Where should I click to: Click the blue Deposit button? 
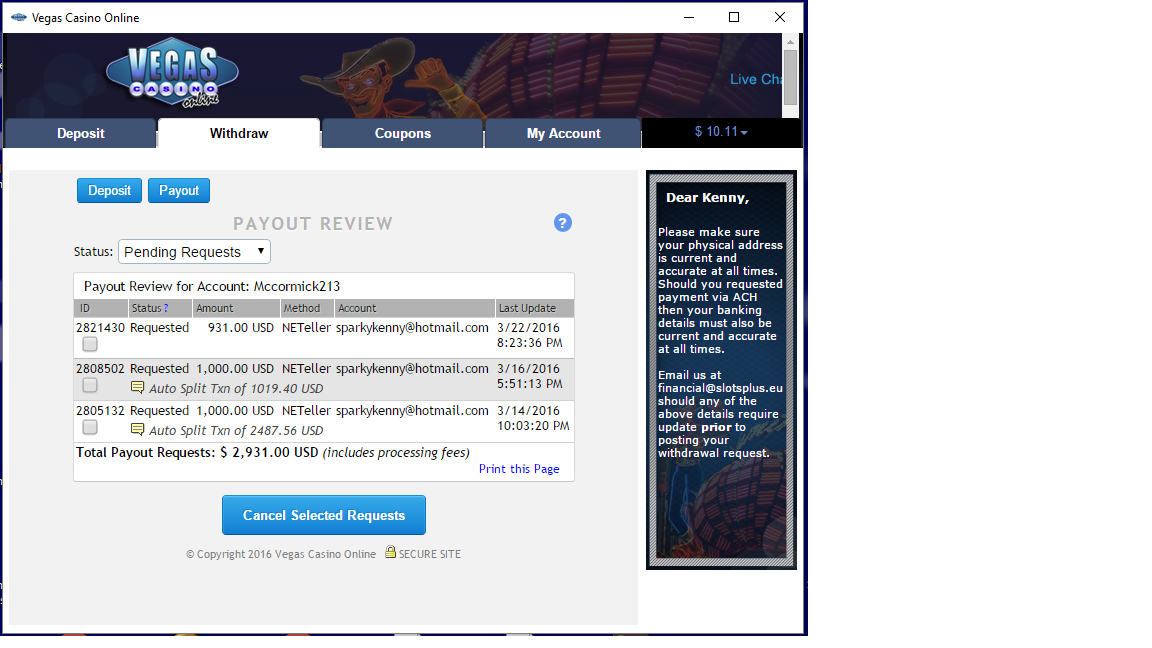tap(109, 190)
